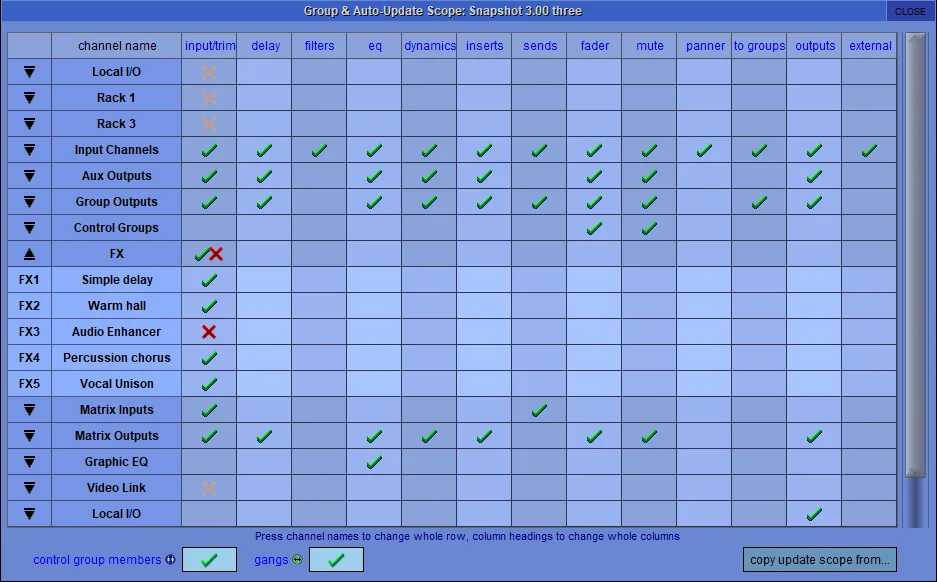
Task: Click the channel name column header
Action: (x=117, y=45)
